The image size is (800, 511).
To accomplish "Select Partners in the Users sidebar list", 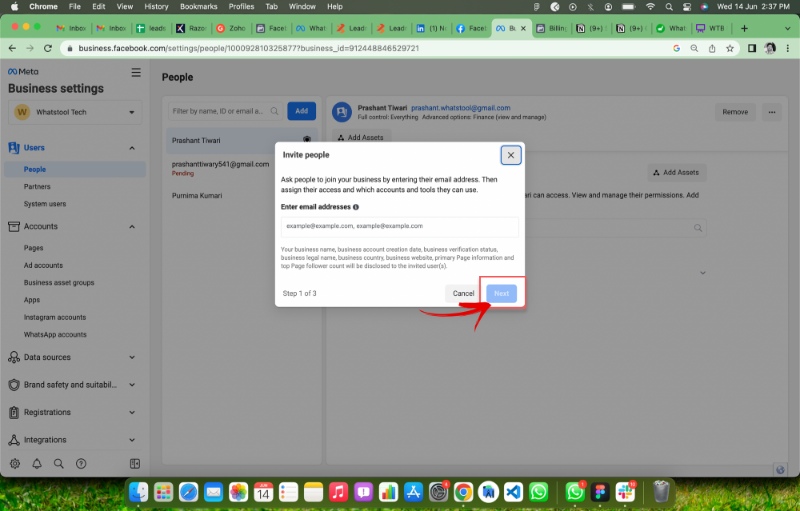I will (x=37, y=187).
